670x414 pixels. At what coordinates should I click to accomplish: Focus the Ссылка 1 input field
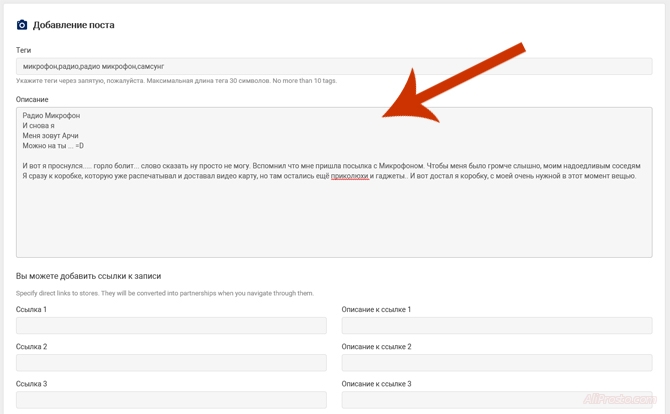[171, 326]
